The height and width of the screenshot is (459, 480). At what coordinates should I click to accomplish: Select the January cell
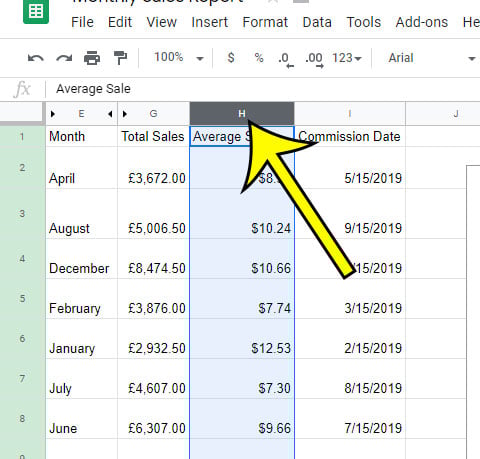[81, 339]
